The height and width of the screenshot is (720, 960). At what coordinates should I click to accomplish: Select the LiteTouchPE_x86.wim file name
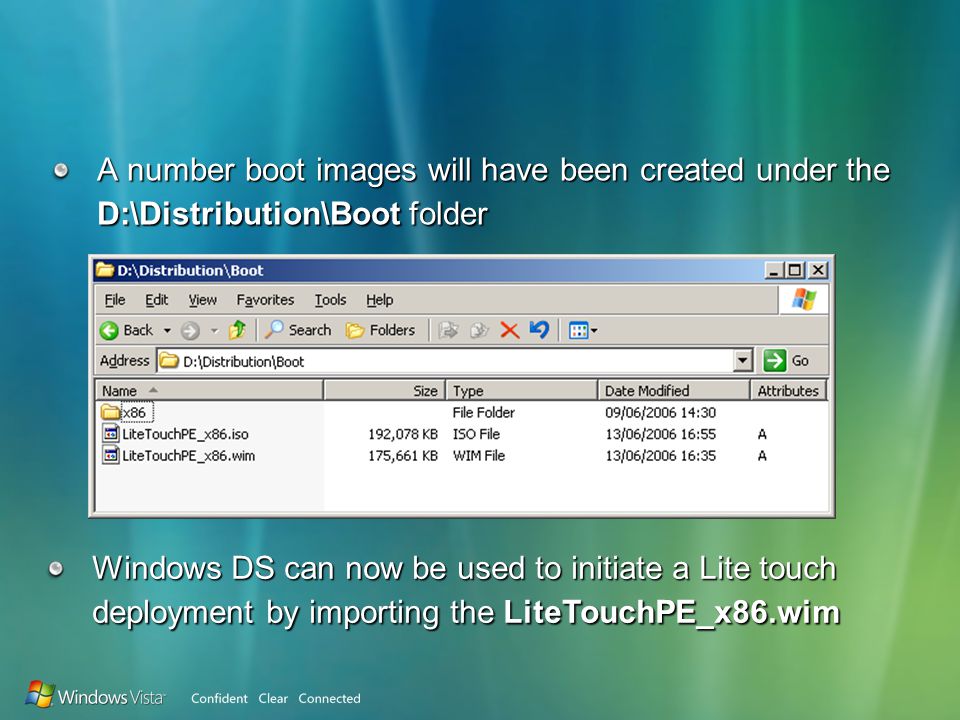coord(189,456)
